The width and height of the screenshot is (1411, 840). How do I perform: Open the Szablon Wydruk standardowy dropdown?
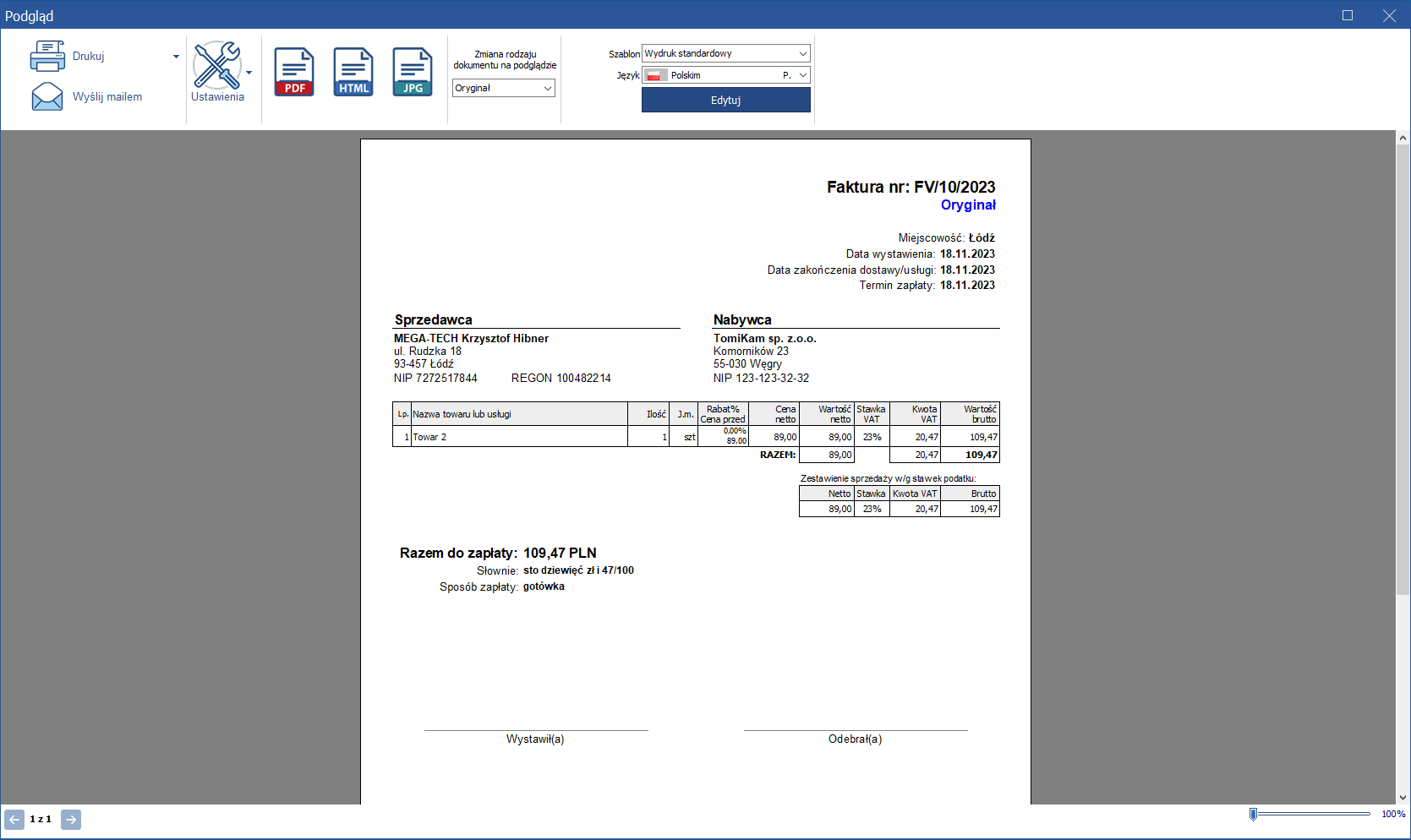(726, 53)
